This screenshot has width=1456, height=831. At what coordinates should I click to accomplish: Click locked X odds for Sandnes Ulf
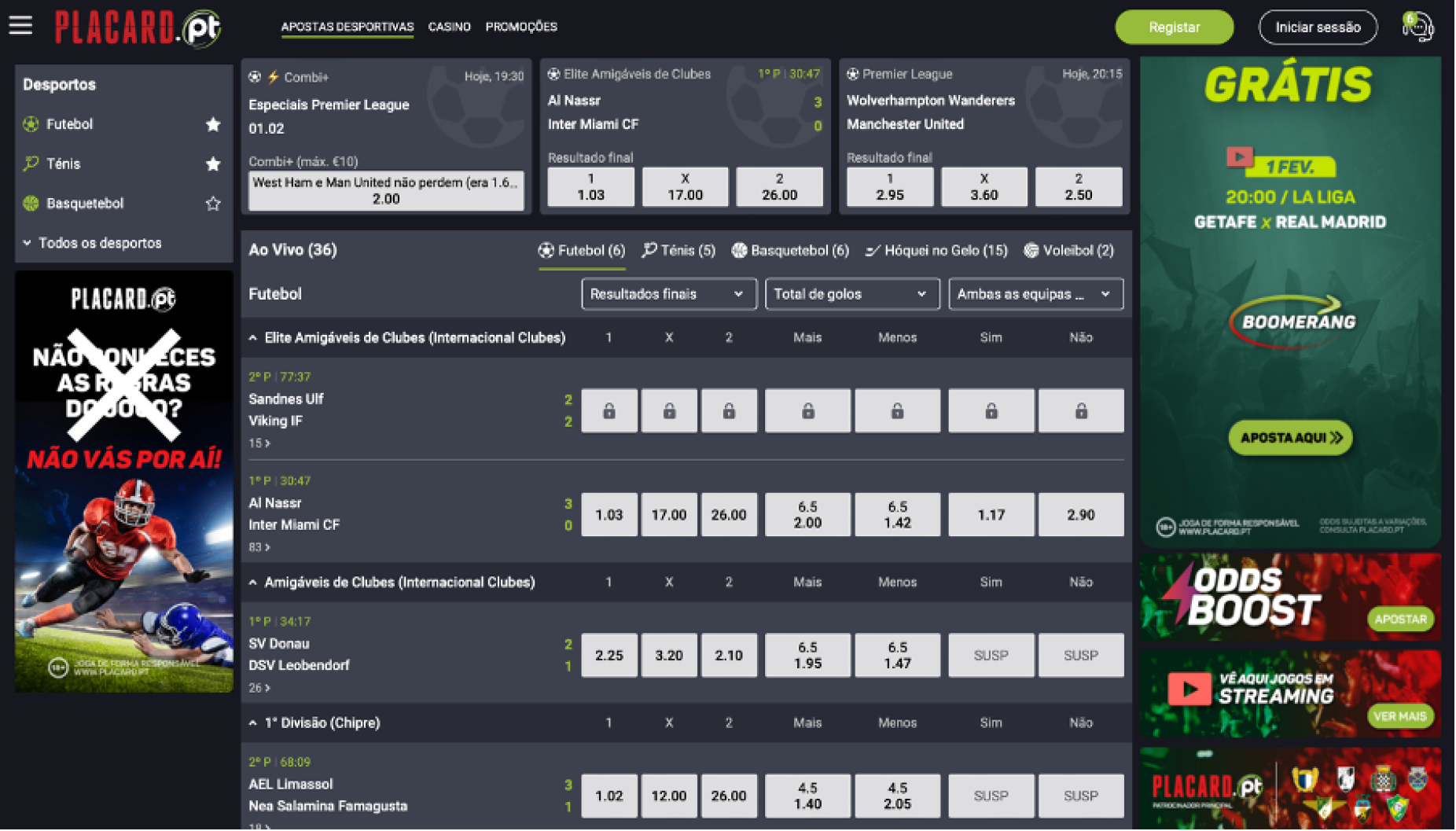tap(670, 410)
